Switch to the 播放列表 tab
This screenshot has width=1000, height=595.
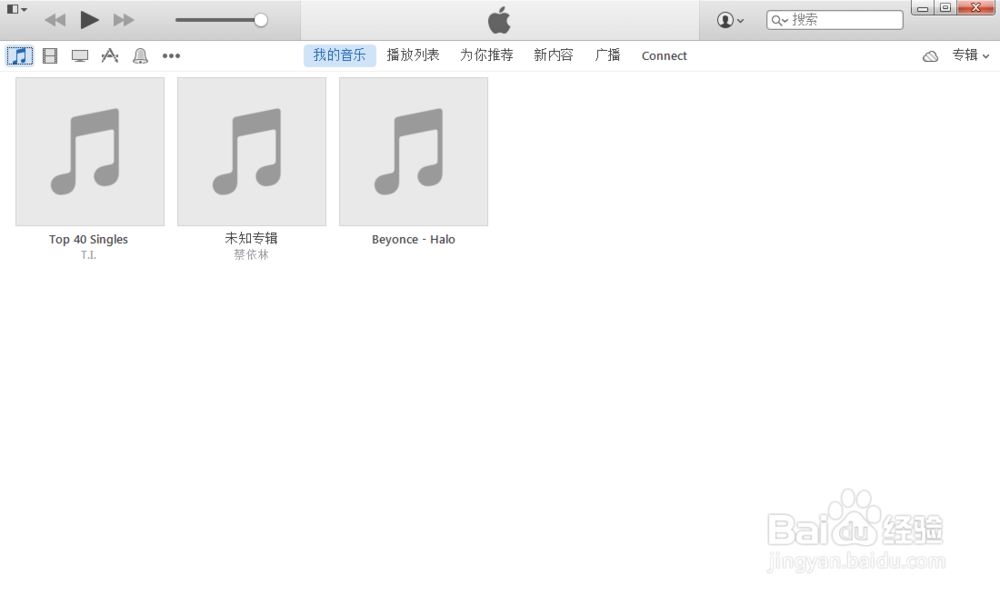coord(413,55)
